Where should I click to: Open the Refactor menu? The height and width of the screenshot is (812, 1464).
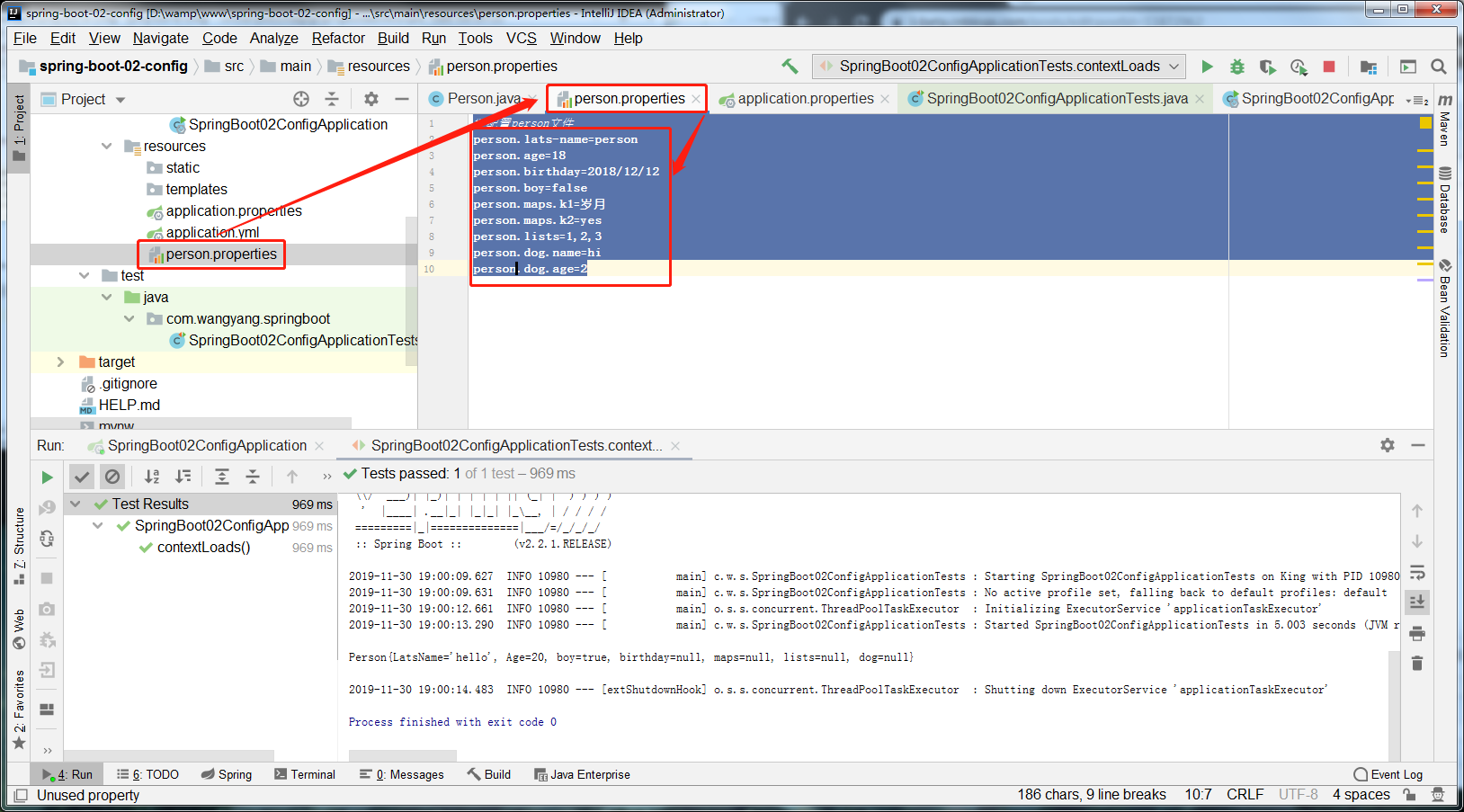tap(338, 38)
